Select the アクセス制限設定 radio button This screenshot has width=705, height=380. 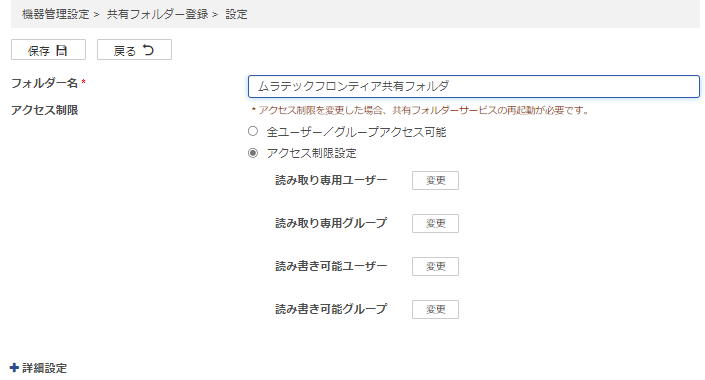click(x=253, y=153)
